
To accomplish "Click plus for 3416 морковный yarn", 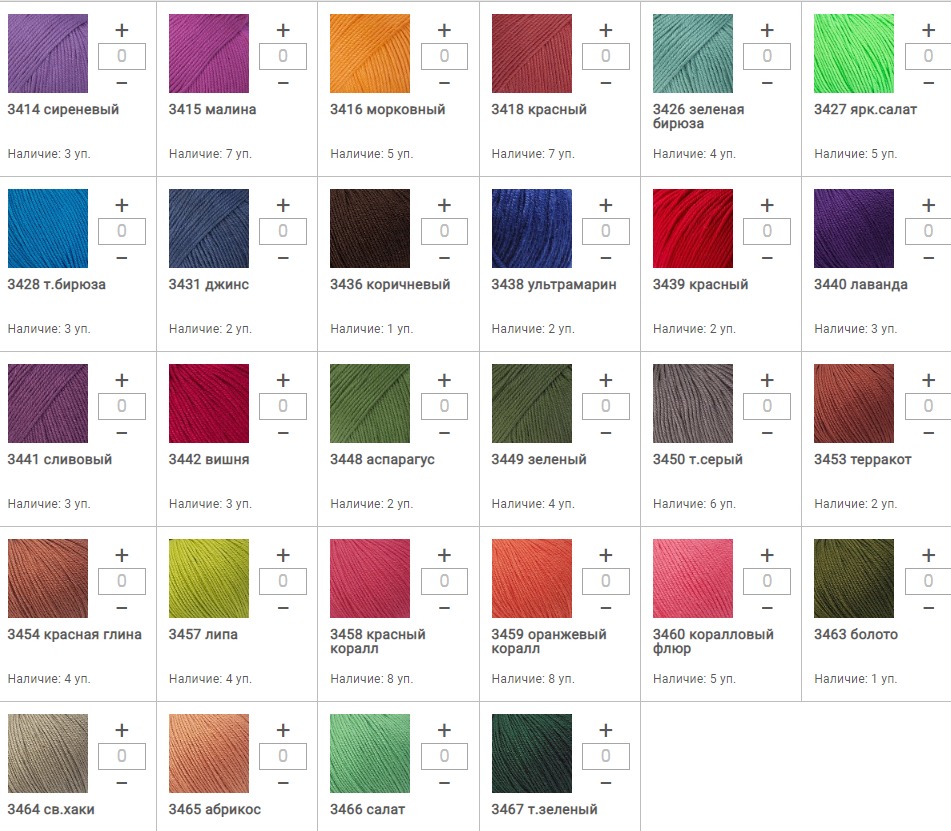I will coord(444,30).
